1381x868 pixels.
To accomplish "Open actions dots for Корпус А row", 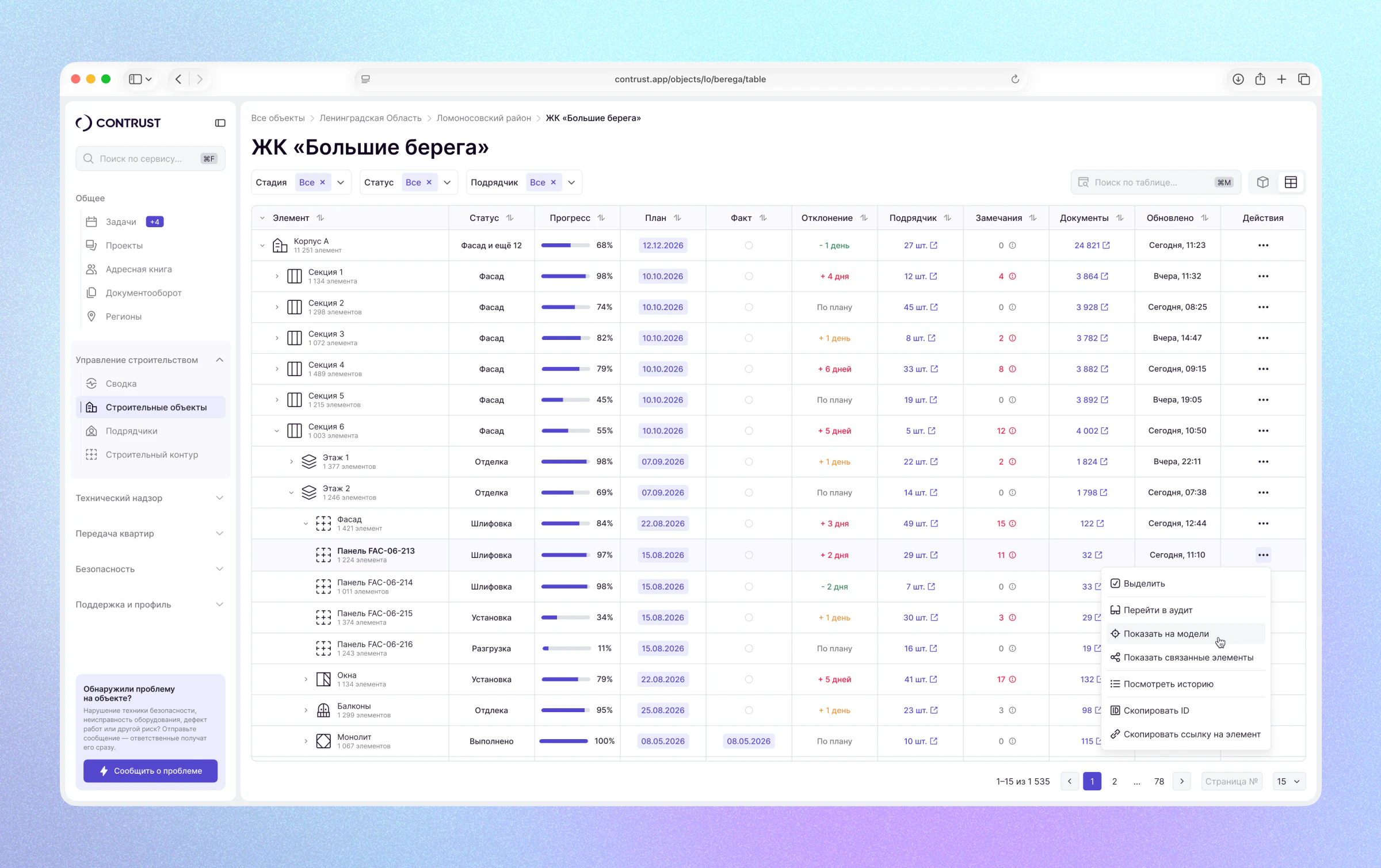I will [x=1263, y=246].
